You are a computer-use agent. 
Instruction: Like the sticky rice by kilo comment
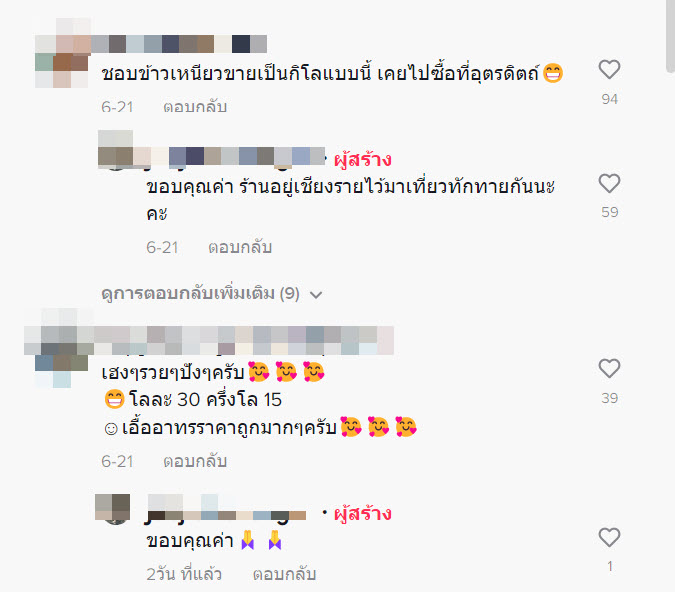click(609, 69)
